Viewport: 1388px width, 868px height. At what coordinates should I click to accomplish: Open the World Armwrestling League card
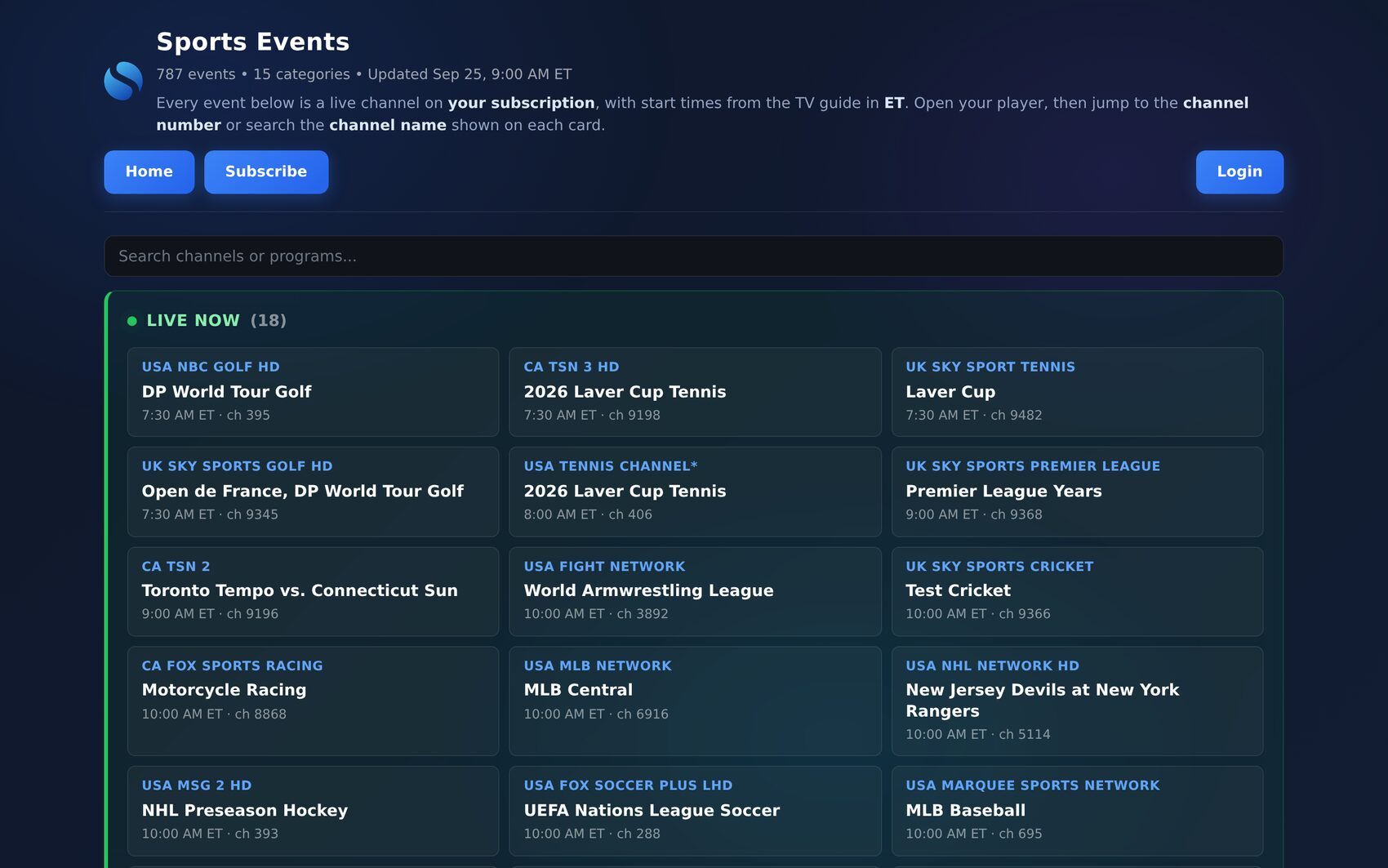[x=695, y=591]
